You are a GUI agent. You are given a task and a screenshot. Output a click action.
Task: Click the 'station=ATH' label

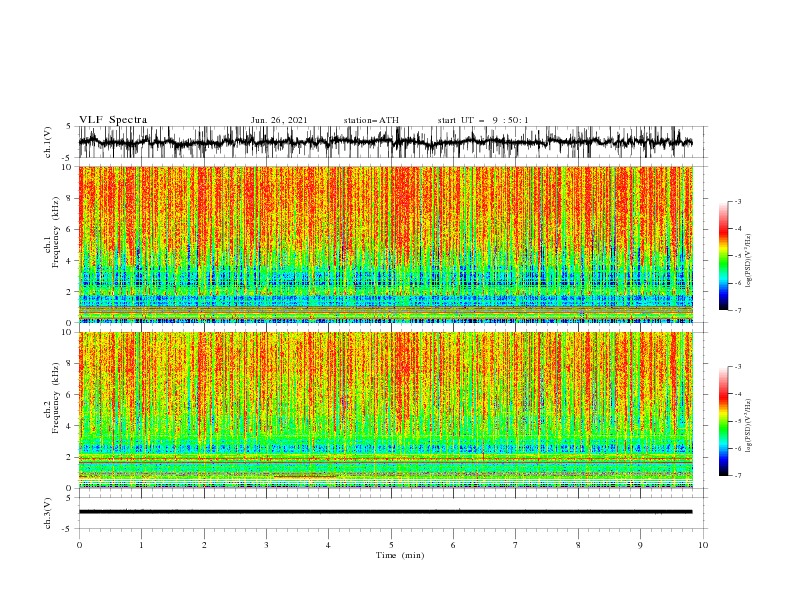[x=371, y=120]
